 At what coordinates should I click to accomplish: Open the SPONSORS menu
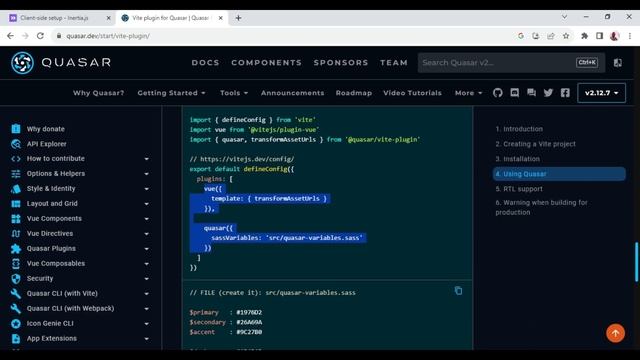pyautogui.click(x=341, y=62)
